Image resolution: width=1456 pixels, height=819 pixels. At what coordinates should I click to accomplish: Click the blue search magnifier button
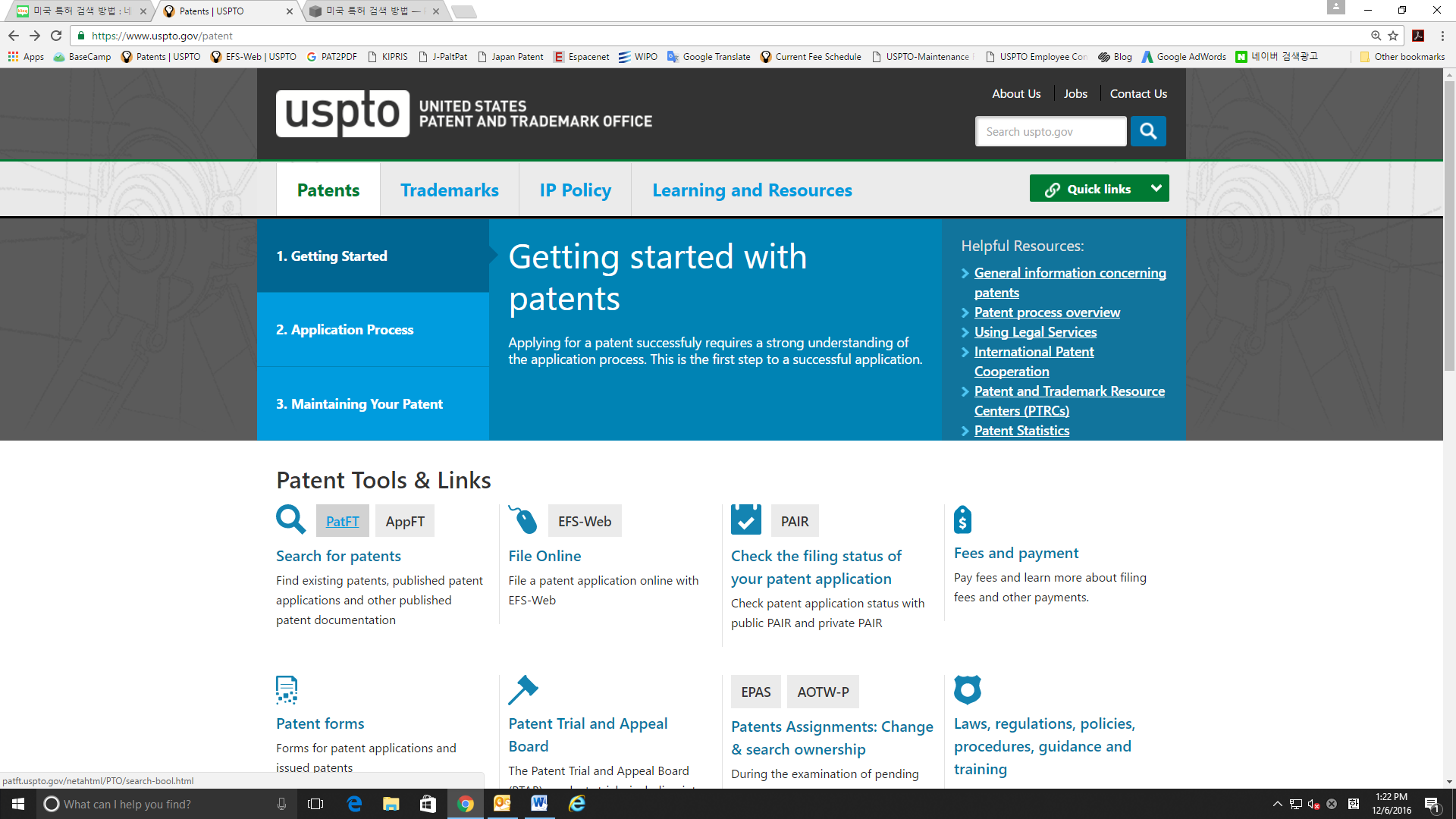click(x=1148, y=131)
